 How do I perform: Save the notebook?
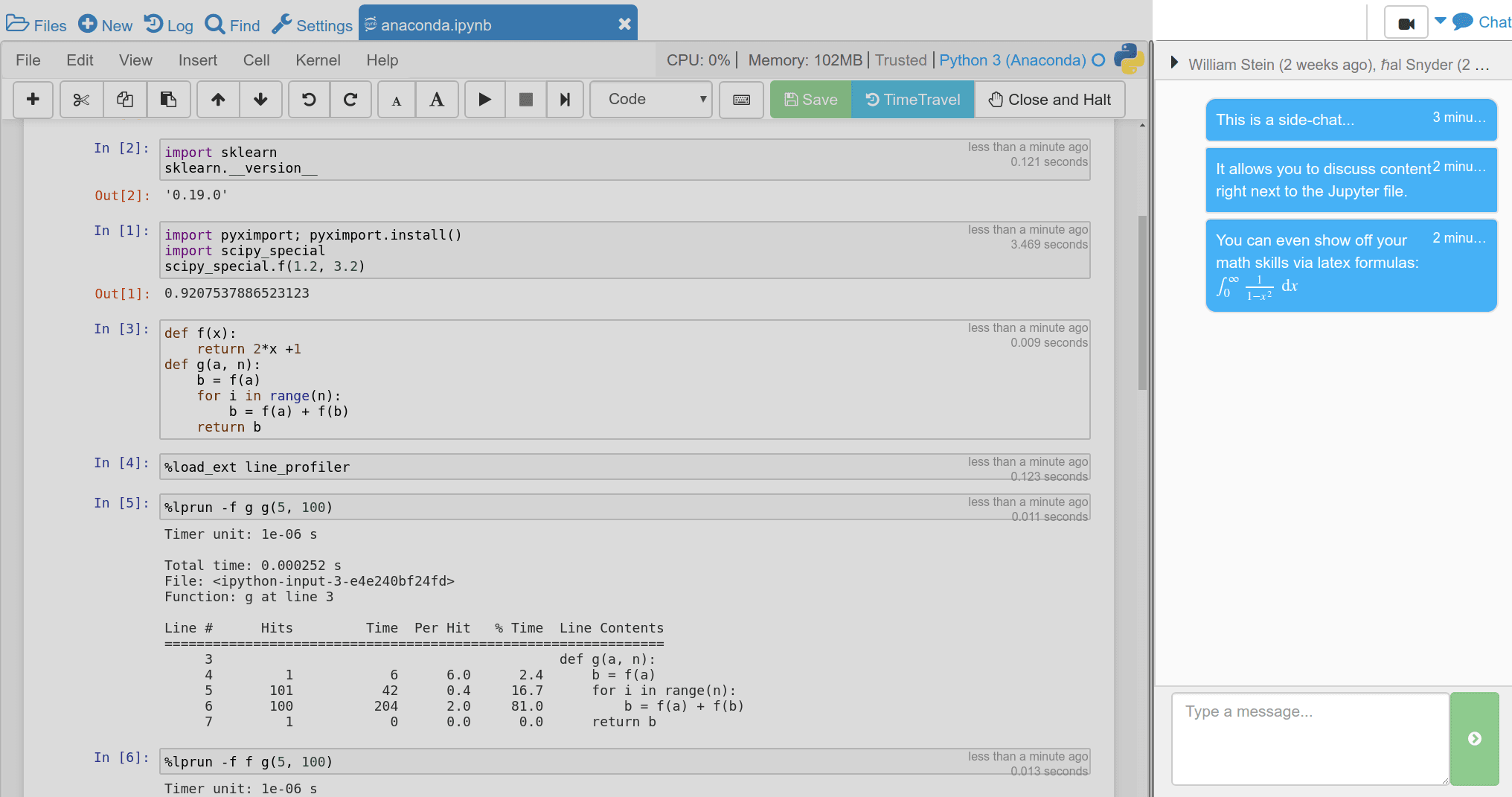(x=810, y=99)
